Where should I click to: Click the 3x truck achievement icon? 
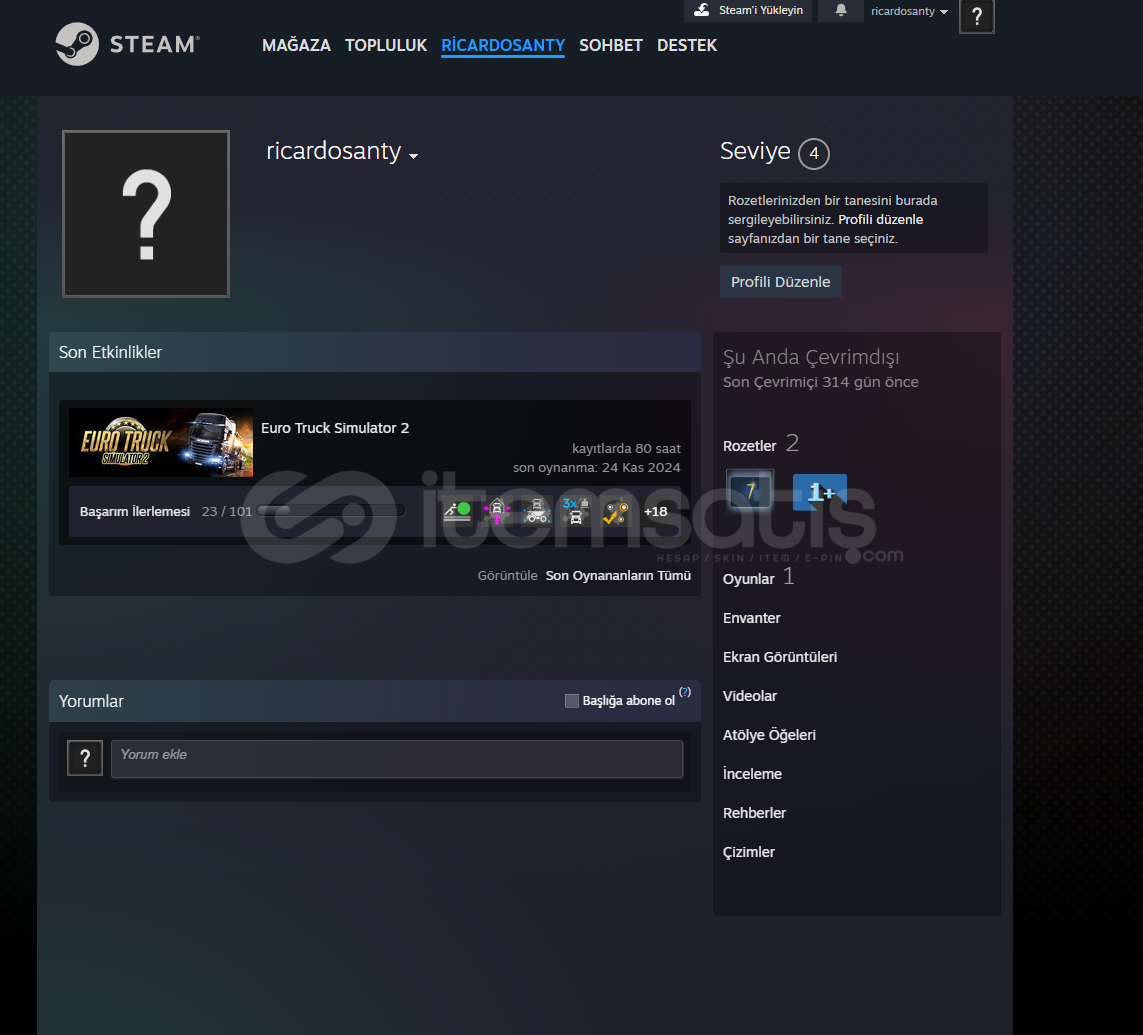[x=576, y=511]
